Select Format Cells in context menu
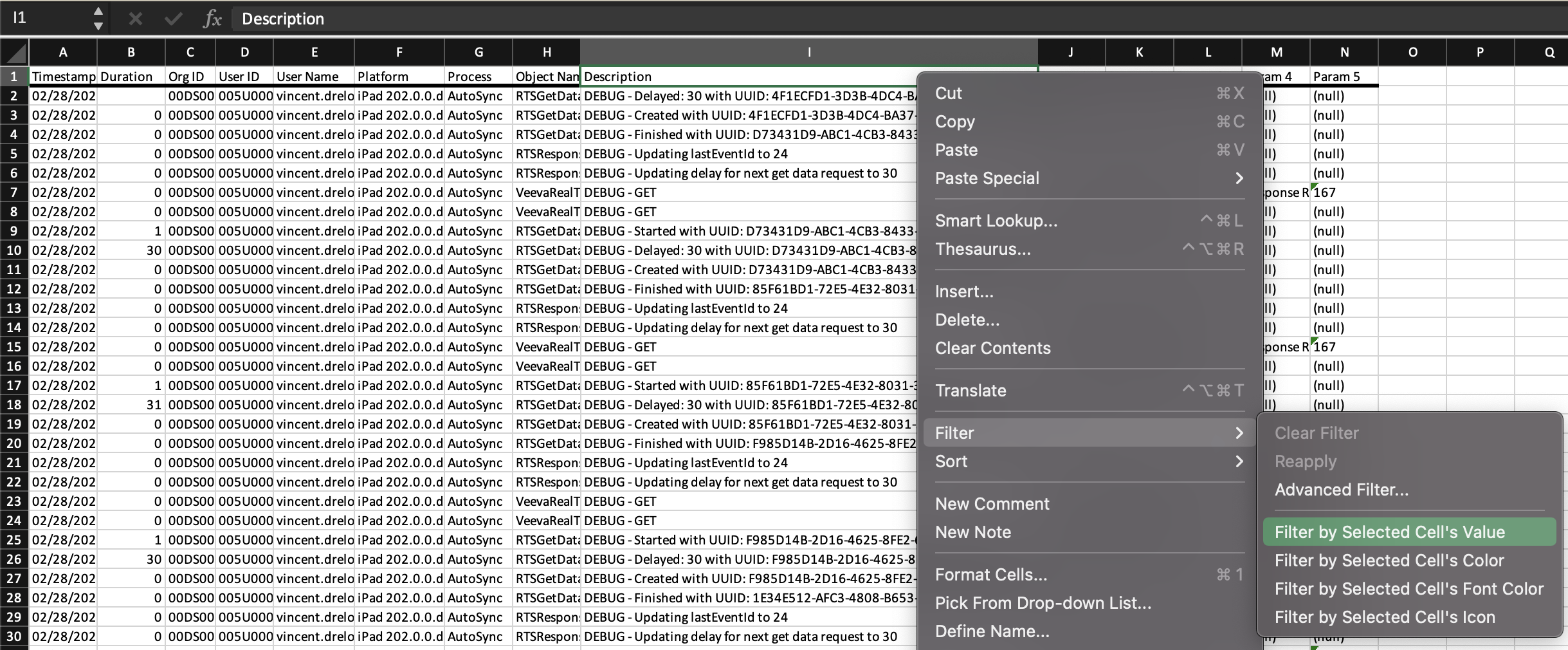 tap(991, 575)
